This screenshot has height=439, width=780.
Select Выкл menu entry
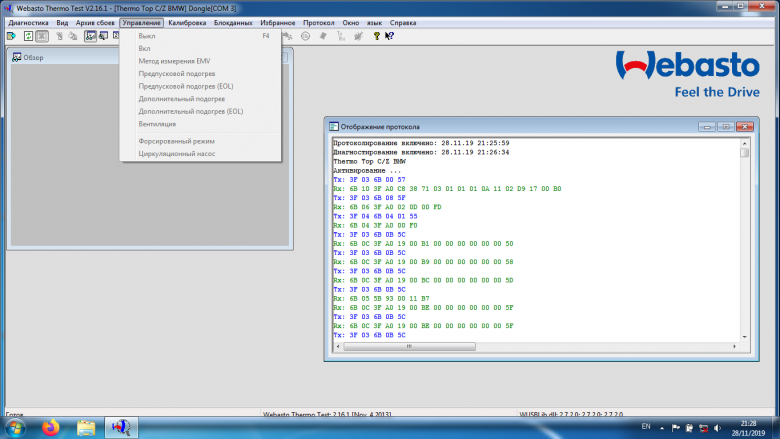point(200,36)
